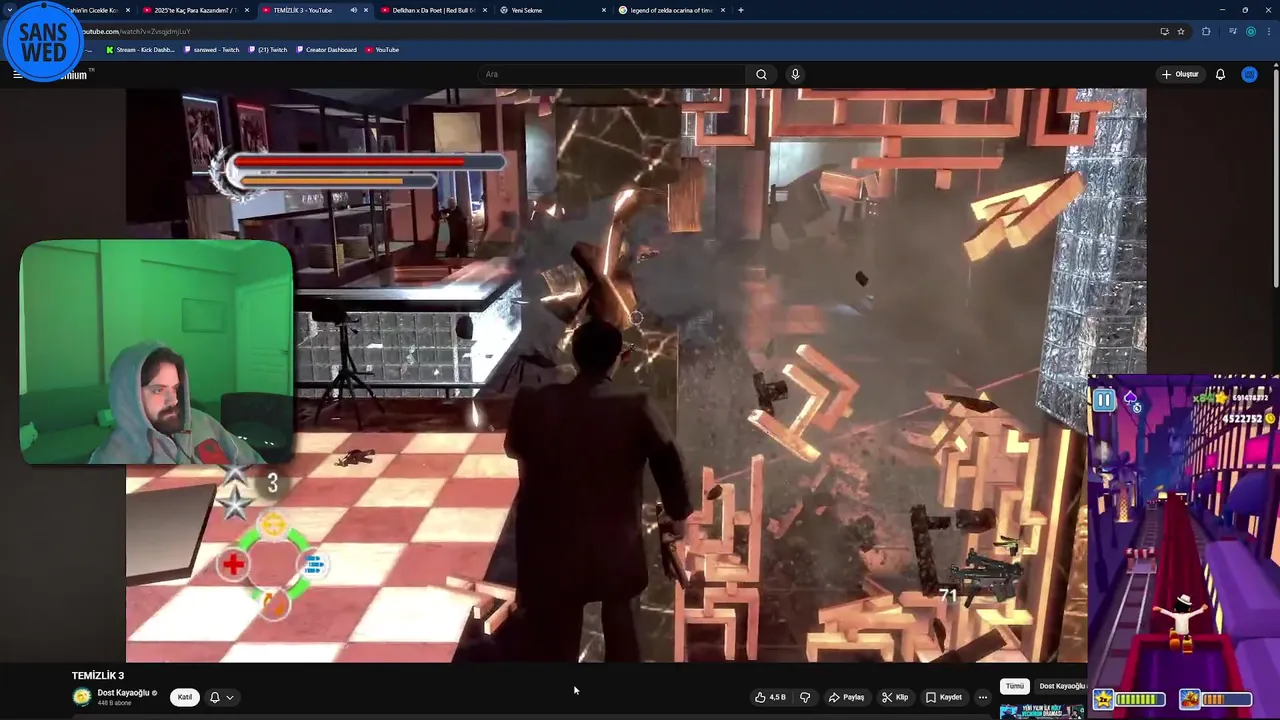
Task: Switch to Defkhan x Da Poet tab
Action: [433, 10]
